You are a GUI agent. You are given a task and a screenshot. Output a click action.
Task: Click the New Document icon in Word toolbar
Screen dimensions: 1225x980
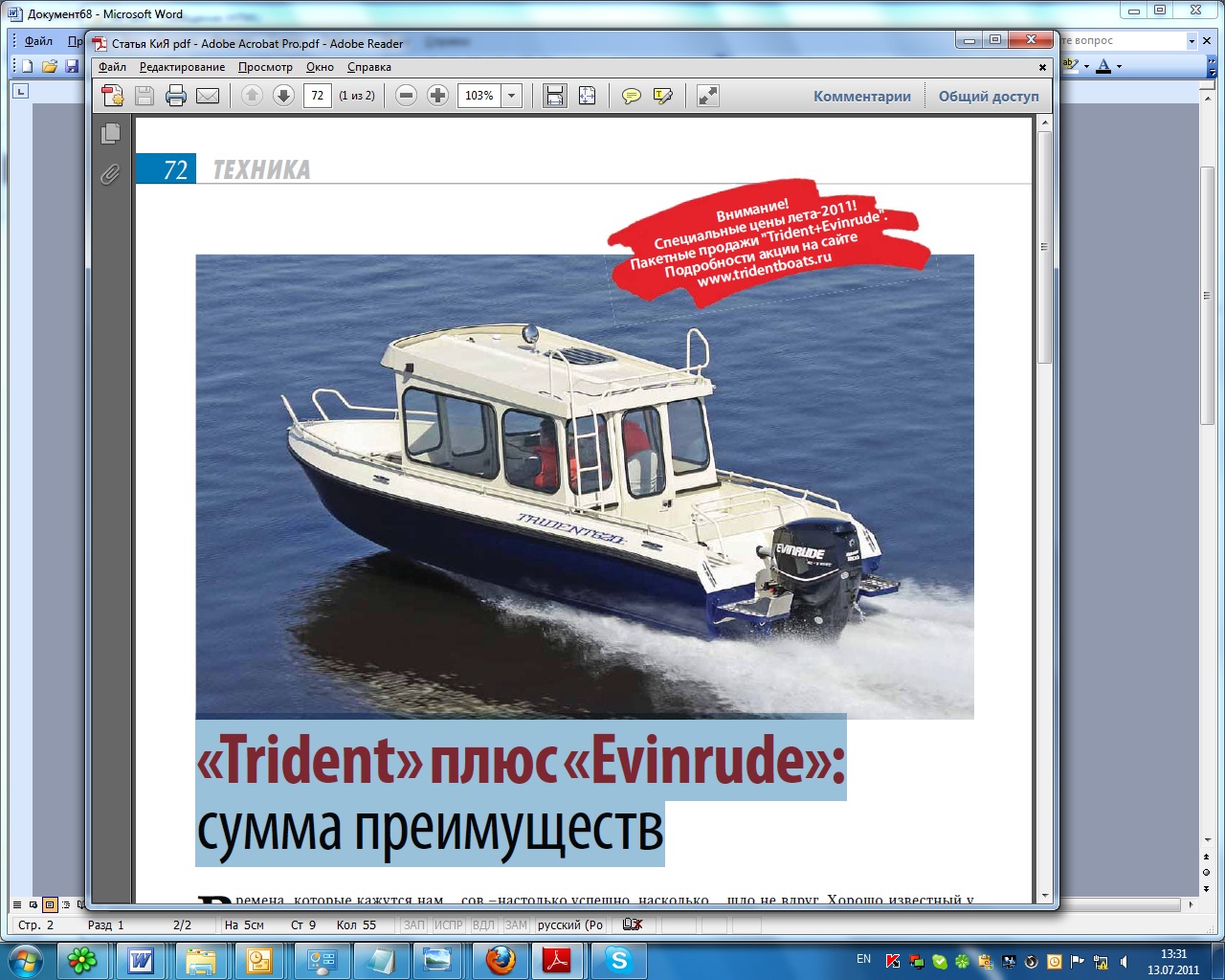coord(27,66)
